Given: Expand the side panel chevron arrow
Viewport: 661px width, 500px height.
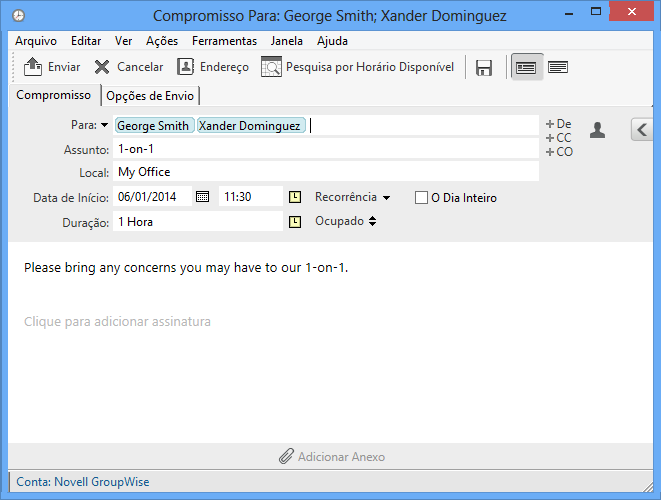Looking at the screenshot, I should 642,129.
